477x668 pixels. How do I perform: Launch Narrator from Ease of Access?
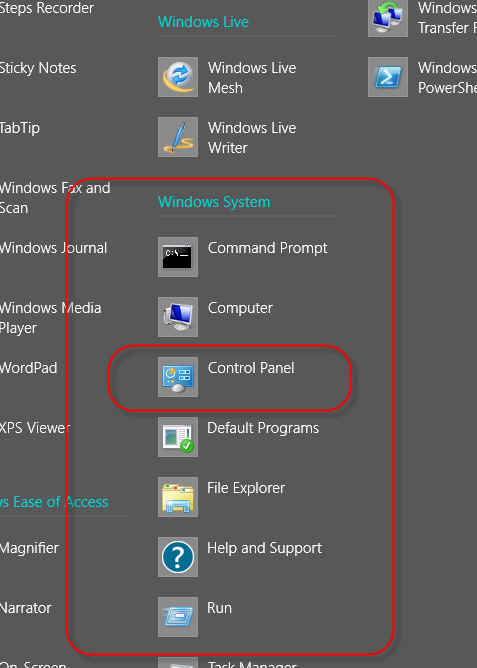point(26,608)
